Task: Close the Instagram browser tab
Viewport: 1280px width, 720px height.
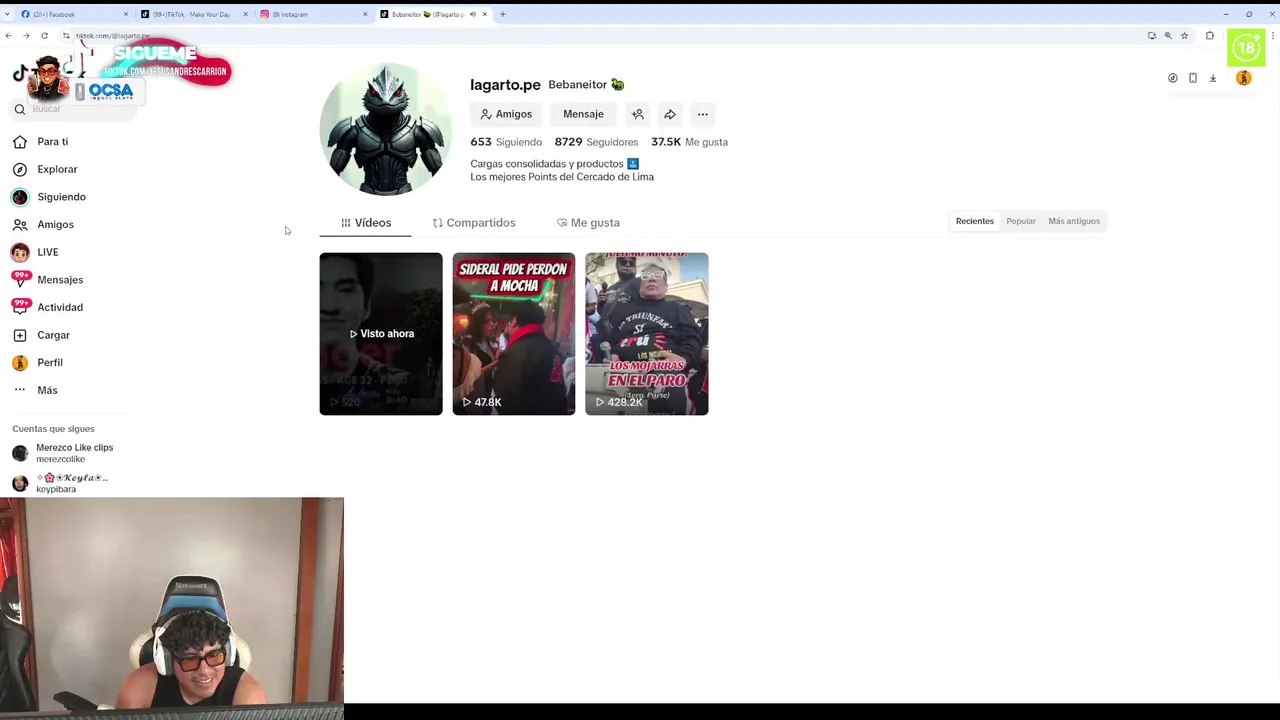Action: (365, 14)
